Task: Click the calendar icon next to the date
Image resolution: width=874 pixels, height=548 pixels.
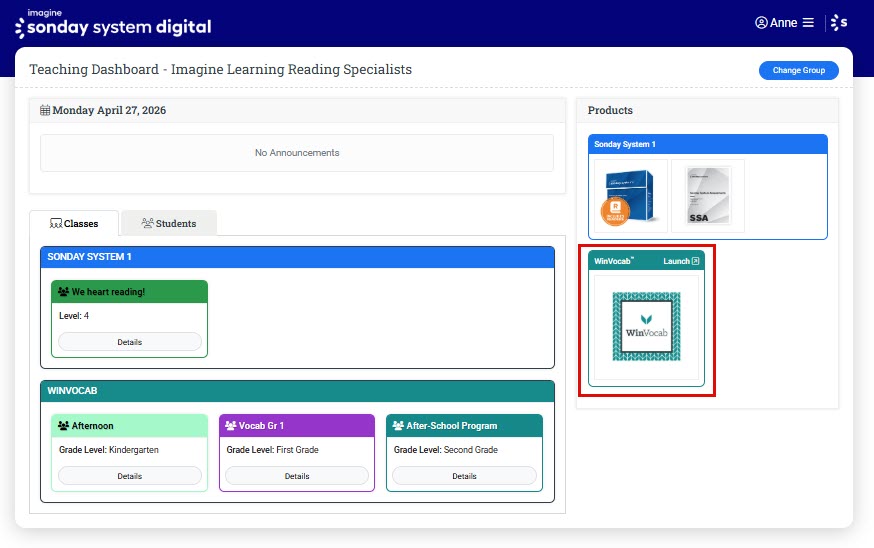Action: point(45,110)
